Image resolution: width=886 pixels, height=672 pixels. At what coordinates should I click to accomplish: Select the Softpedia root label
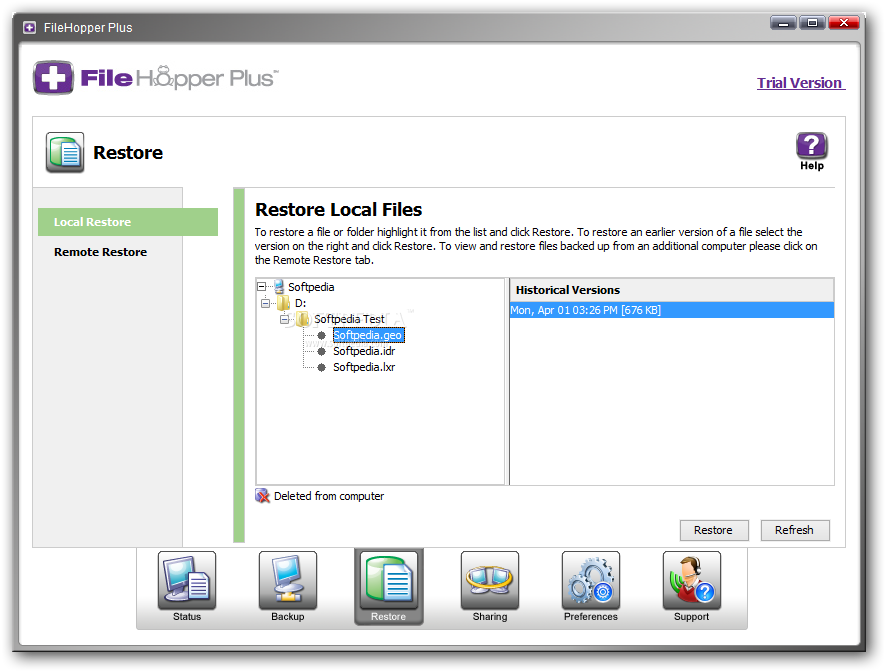(x=311, y=287)
